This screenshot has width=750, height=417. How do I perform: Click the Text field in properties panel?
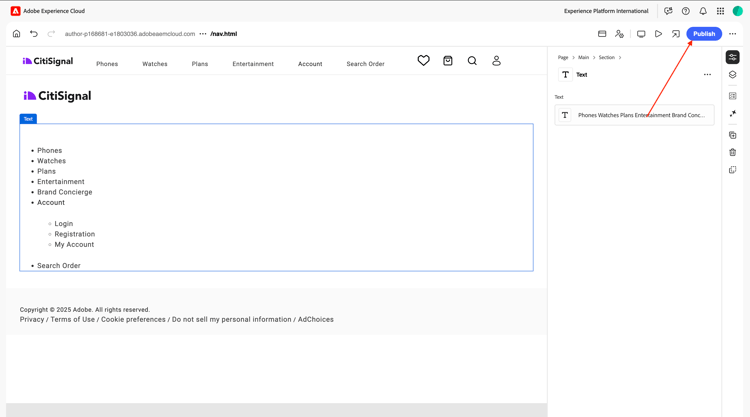click(634, 115)
